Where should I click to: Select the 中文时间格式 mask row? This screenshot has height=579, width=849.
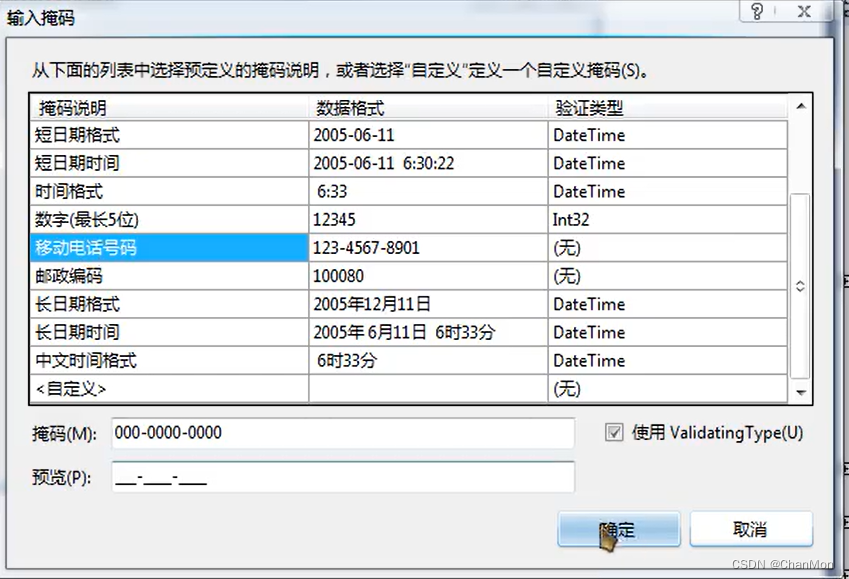(150, 360)
